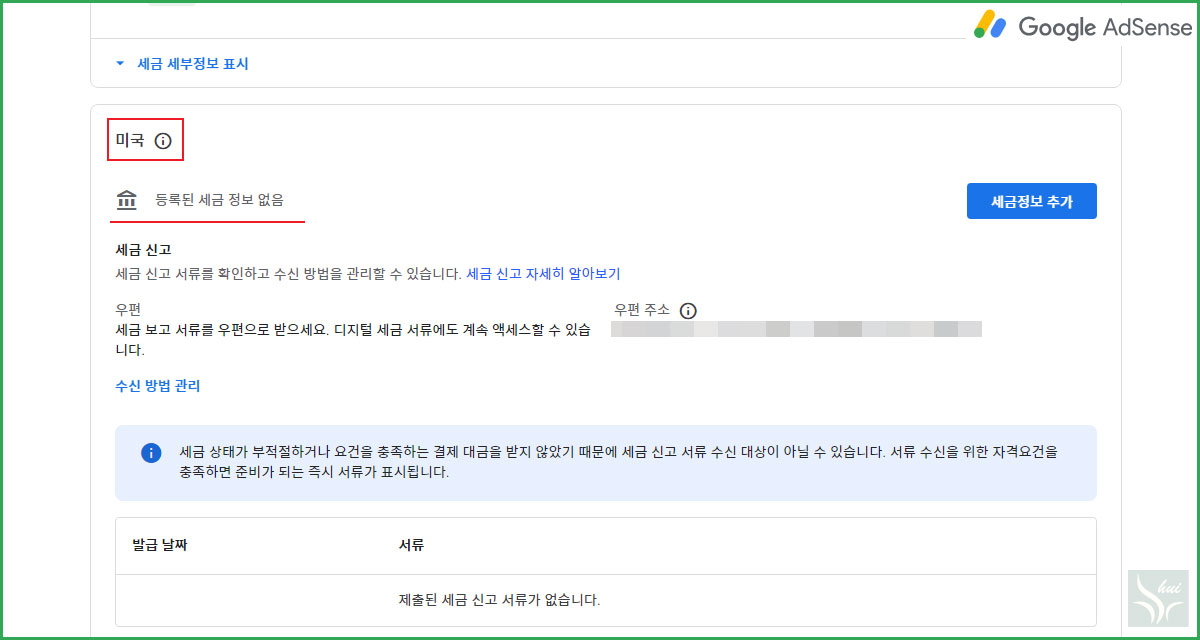
Task: Click the info icon next to 우편 주소
Action: (688, 310)
